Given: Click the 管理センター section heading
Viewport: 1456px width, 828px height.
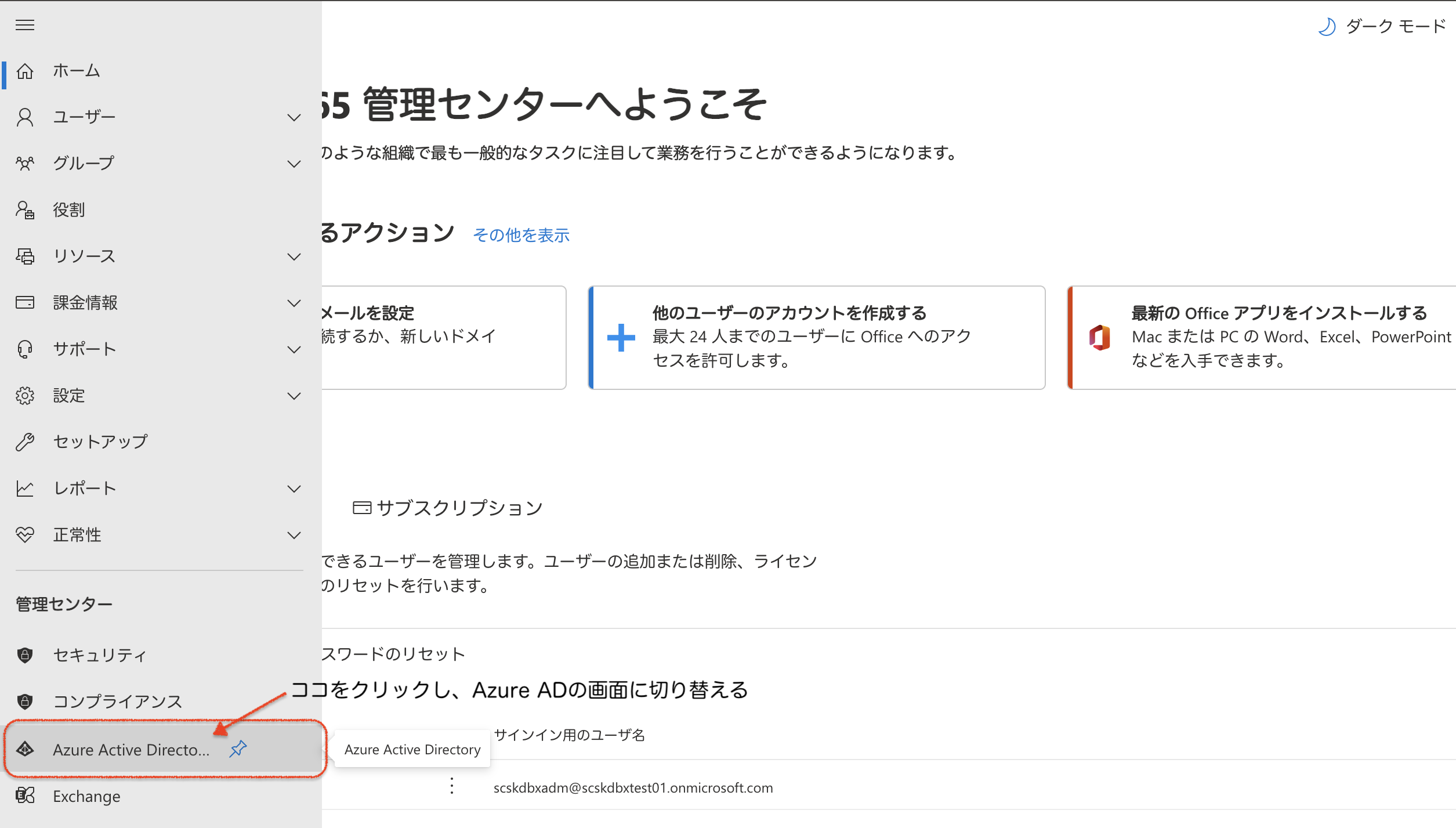Looking at the screenshot, I should (x=64, y=604).
